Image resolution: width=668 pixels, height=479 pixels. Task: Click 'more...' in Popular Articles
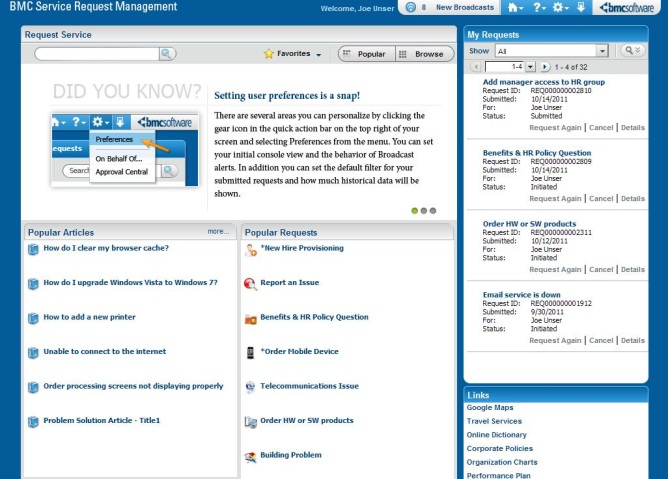click(x=218, y=232)
